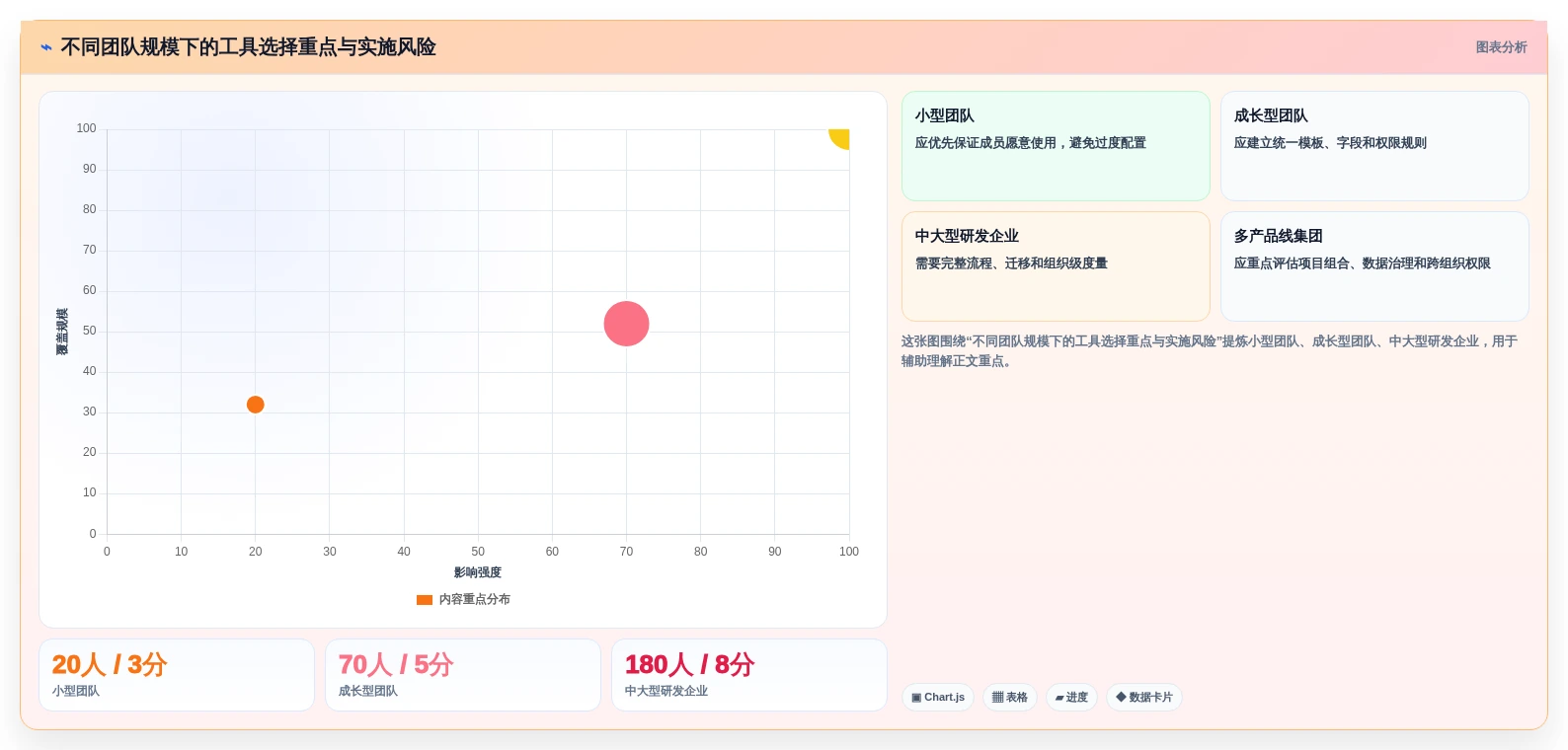Click the 进度 tag chip
Viewport: 1568px width, 750px height.
pyautogui.click(x=1071, y=698)
